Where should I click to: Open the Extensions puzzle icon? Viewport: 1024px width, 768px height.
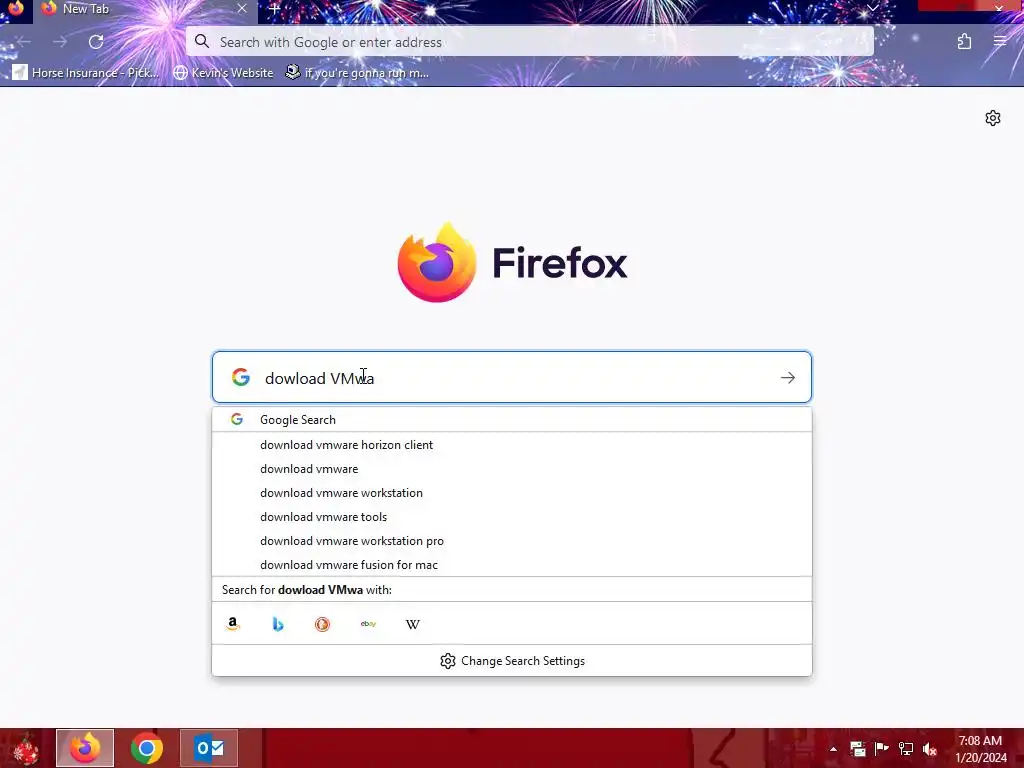point(964,42)
